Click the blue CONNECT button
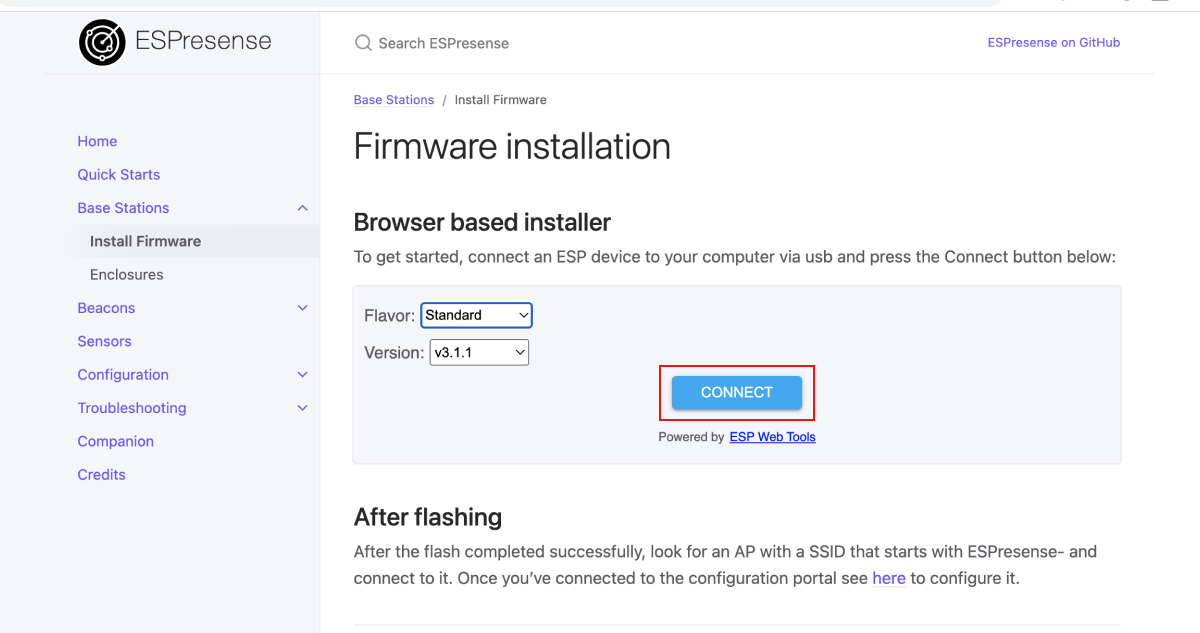The image size is (1200, 633). coord(737,392)
